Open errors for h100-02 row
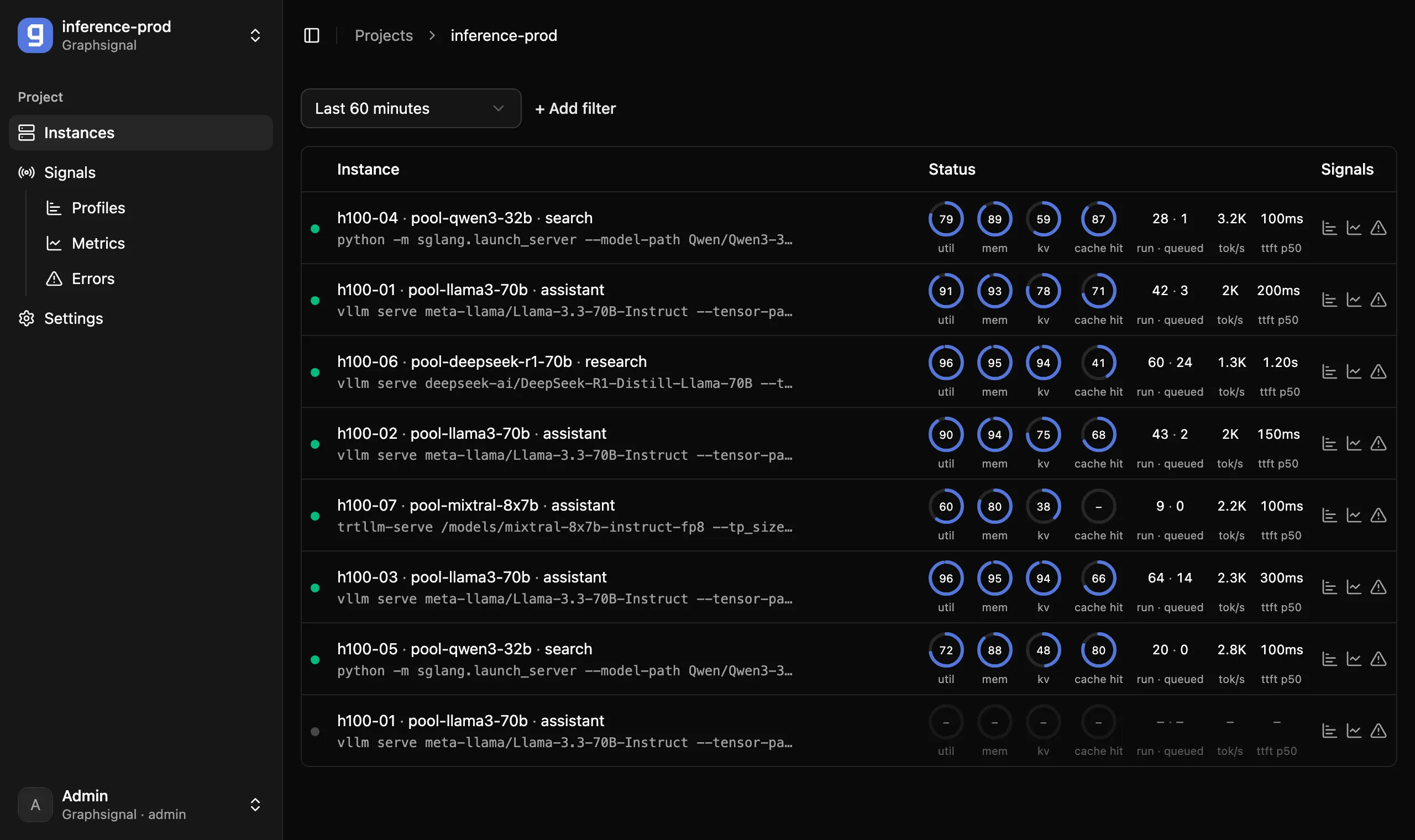Screen dimensions: 1415x840 [1378, 443]
